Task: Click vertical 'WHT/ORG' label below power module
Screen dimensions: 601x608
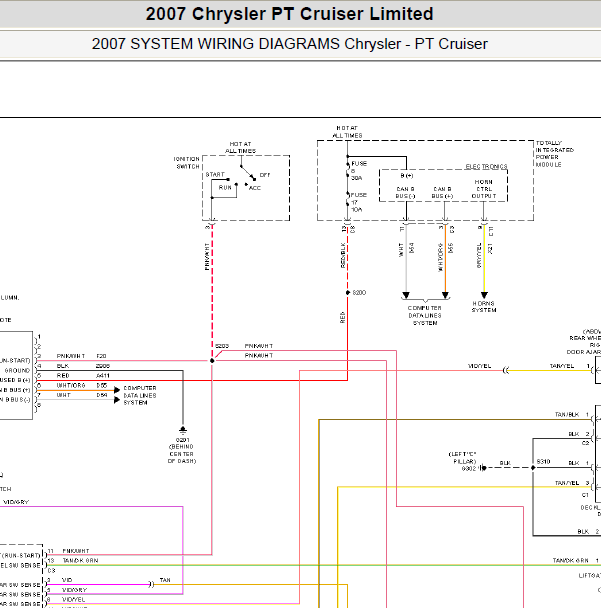Action: (x=440, y=257)
